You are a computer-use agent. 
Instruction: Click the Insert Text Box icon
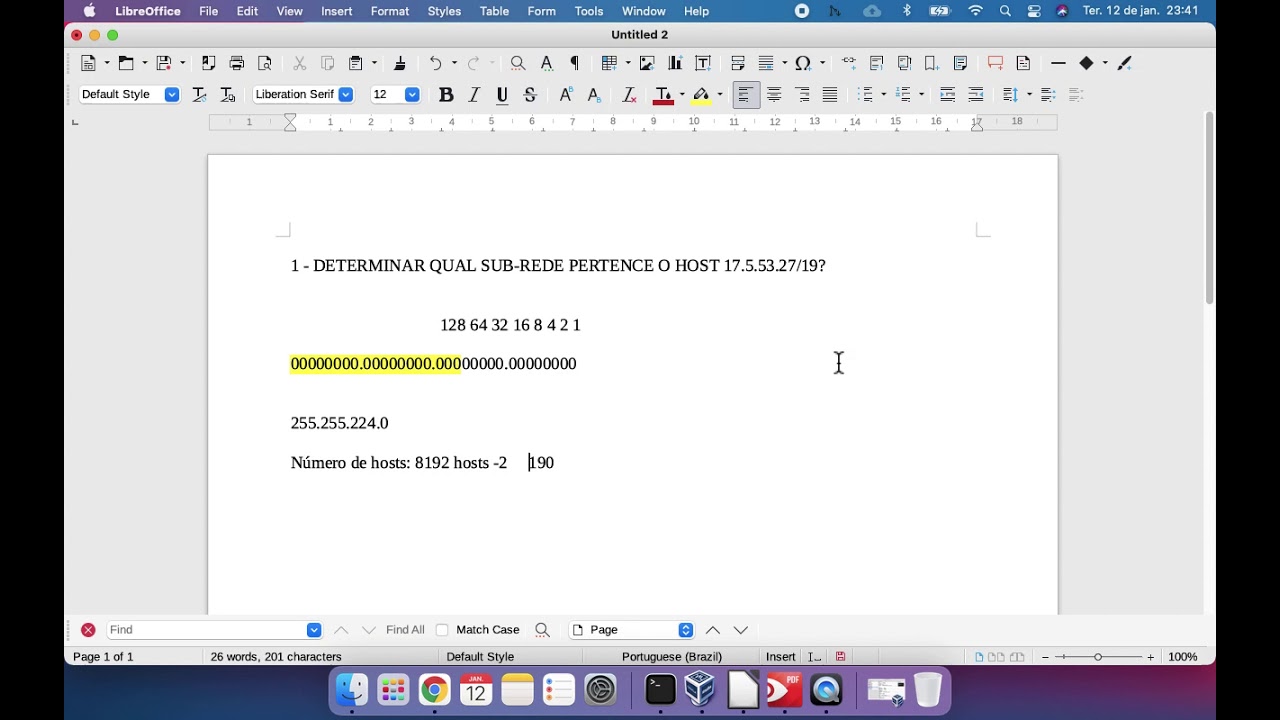pyautogui.click(x=703, y=63)
